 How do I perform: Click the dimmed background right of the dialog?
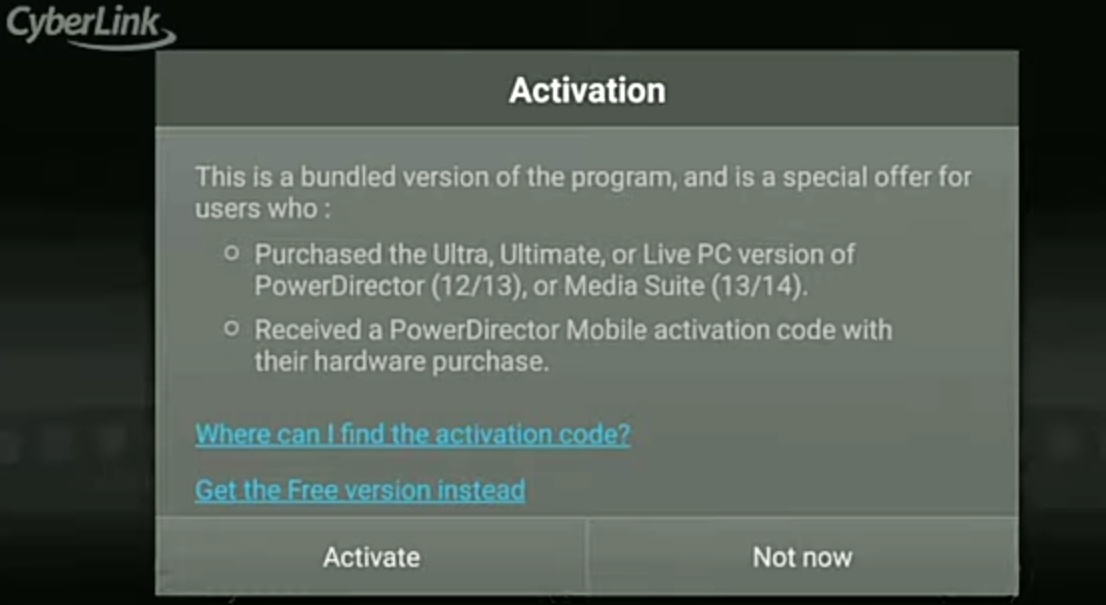1062,317
